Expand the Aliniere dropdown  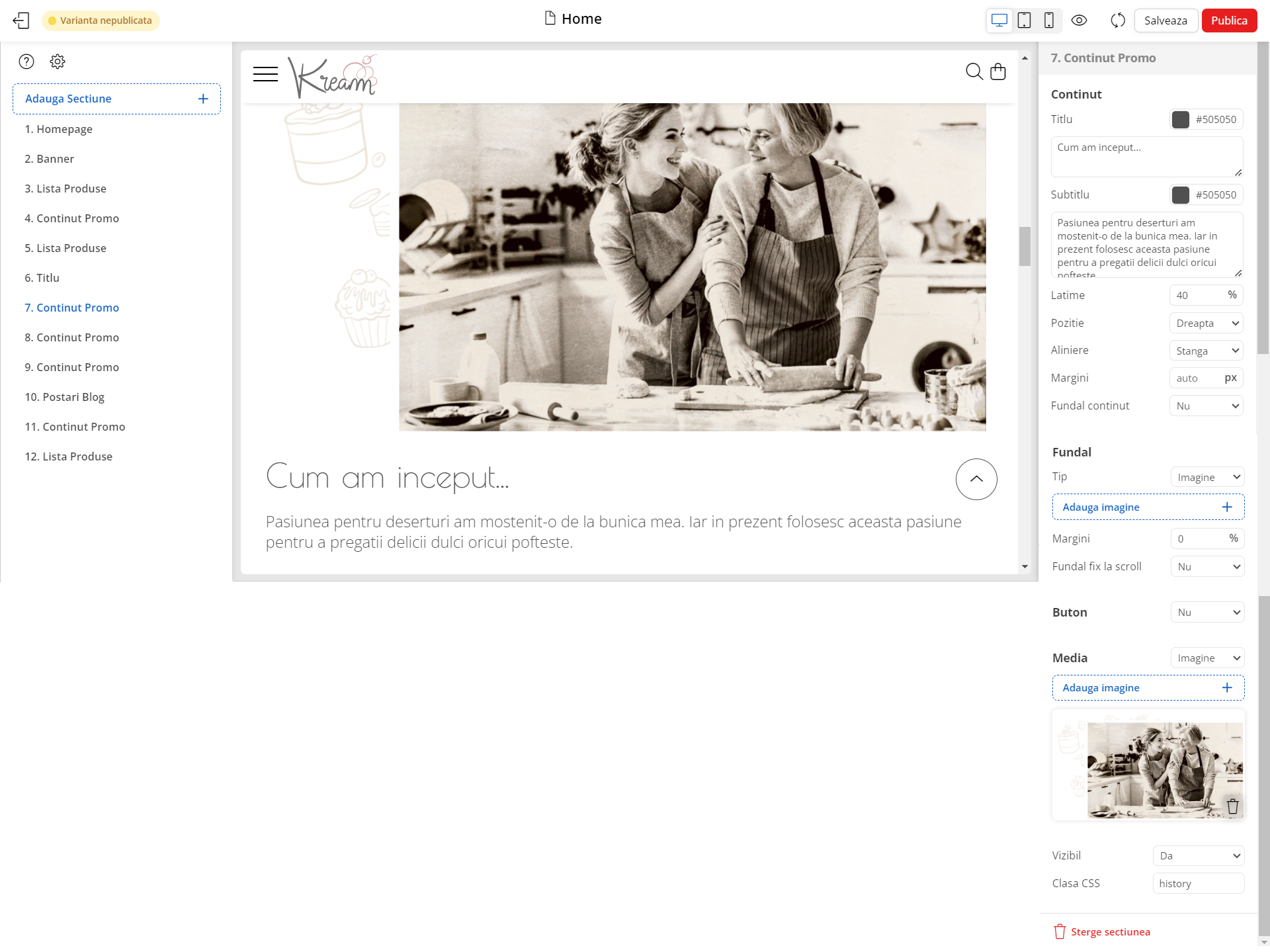coord(1206,351)
